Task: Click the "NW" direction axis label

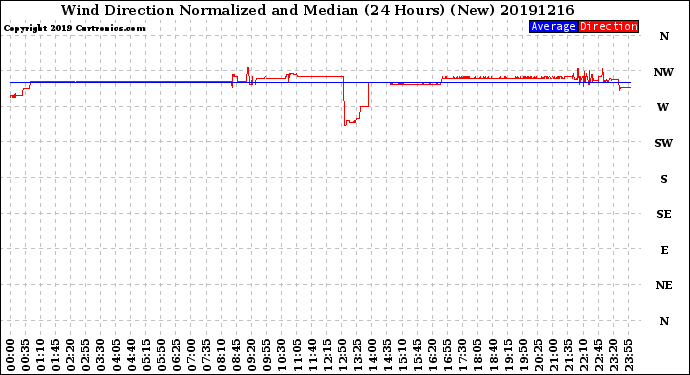Action: [664, 72]
